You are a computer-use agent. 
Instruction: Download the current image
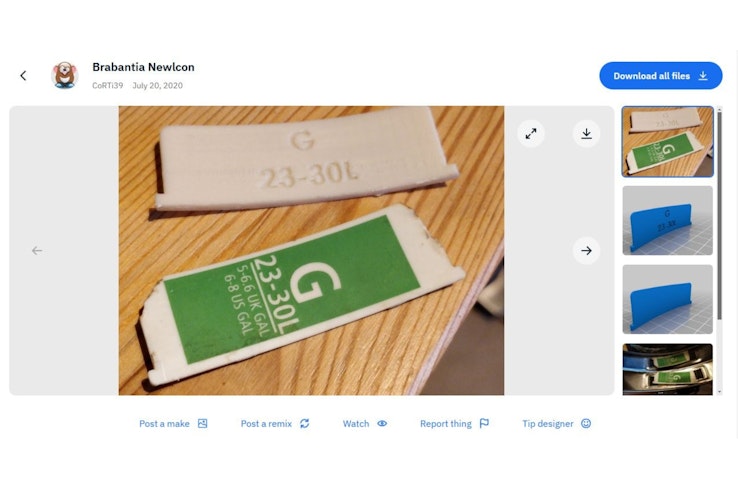[586, 134]
